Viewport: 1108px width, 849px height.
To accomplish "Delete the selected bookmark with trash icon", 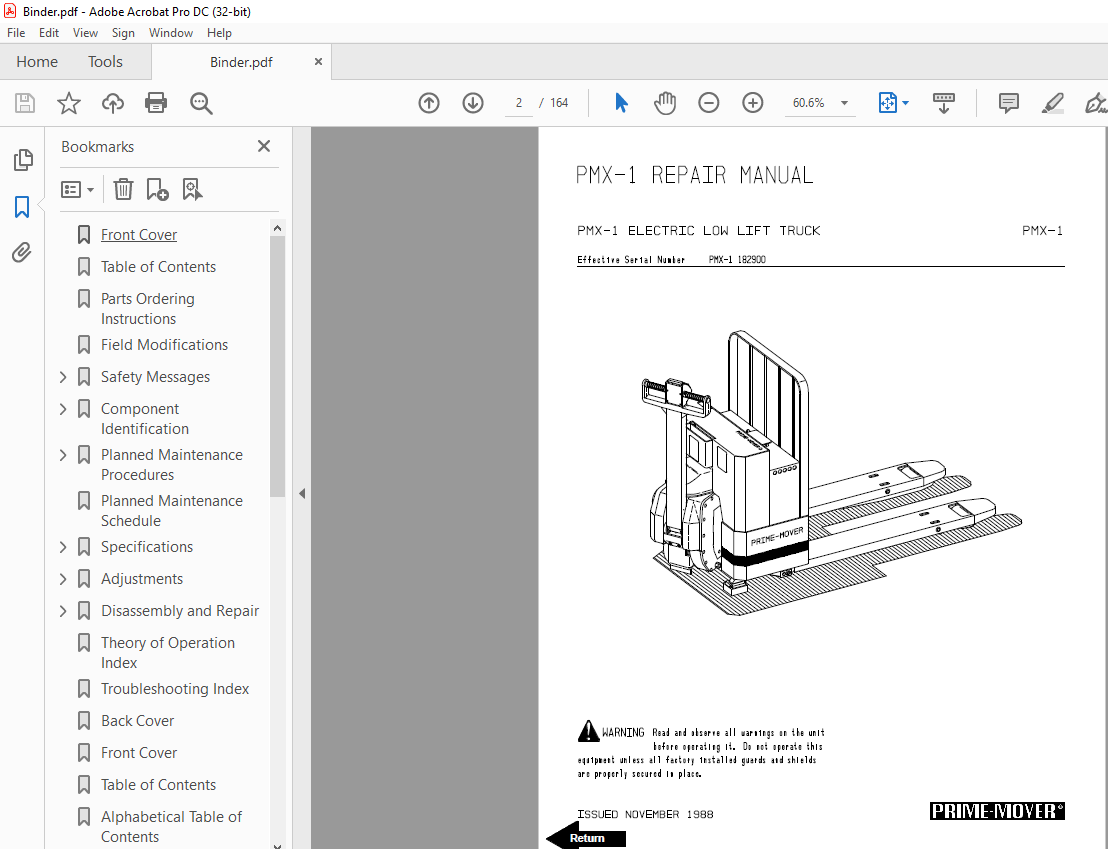I will pyautogui.click(x=123, y=189).
